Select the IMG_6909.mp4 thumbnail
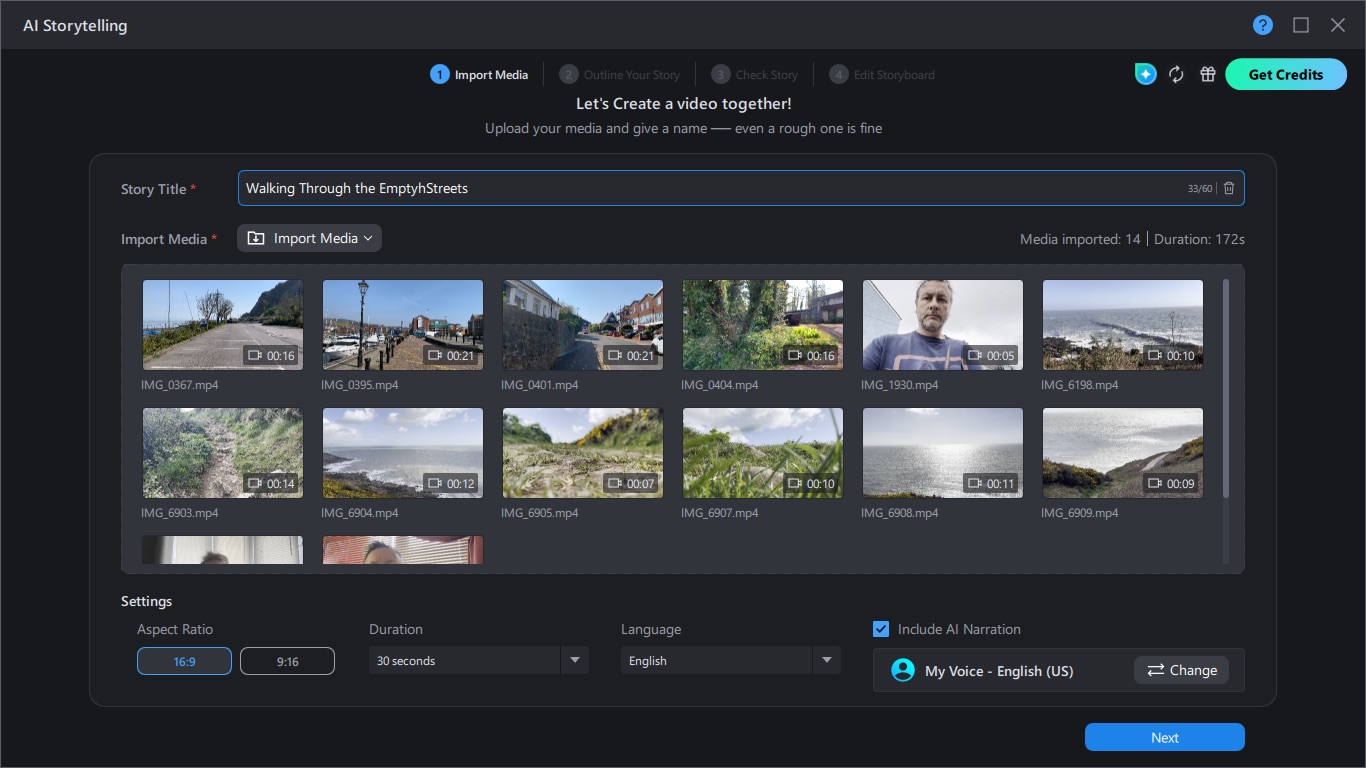The height and width of the screenshot is (768, 1366). (x=1123, y=453)
